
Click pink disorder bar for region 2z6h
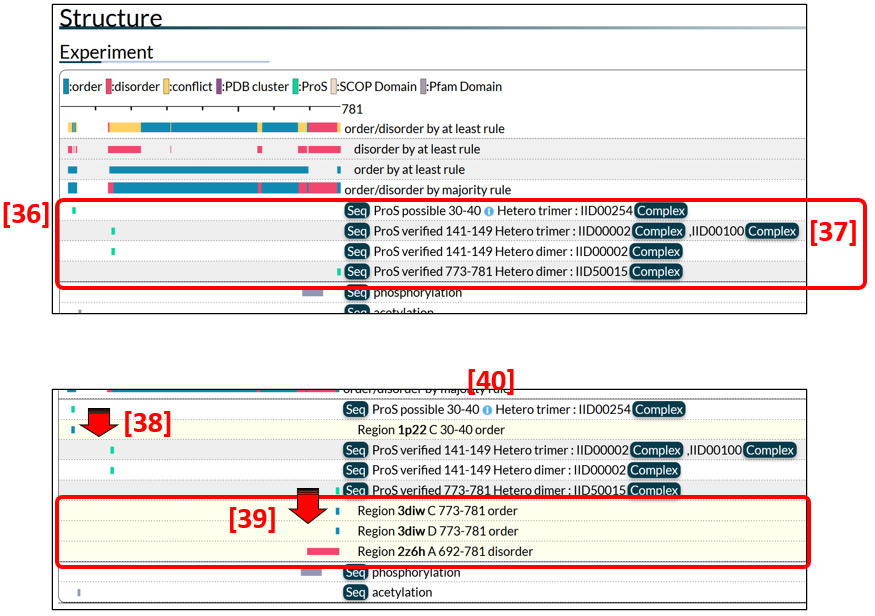tap(323, 552)
